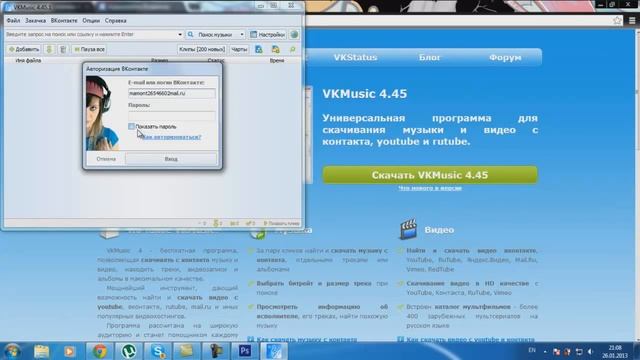Open Skype from the taskbar
This screenshot has height=360, width=640.
(x=158, y=351)
